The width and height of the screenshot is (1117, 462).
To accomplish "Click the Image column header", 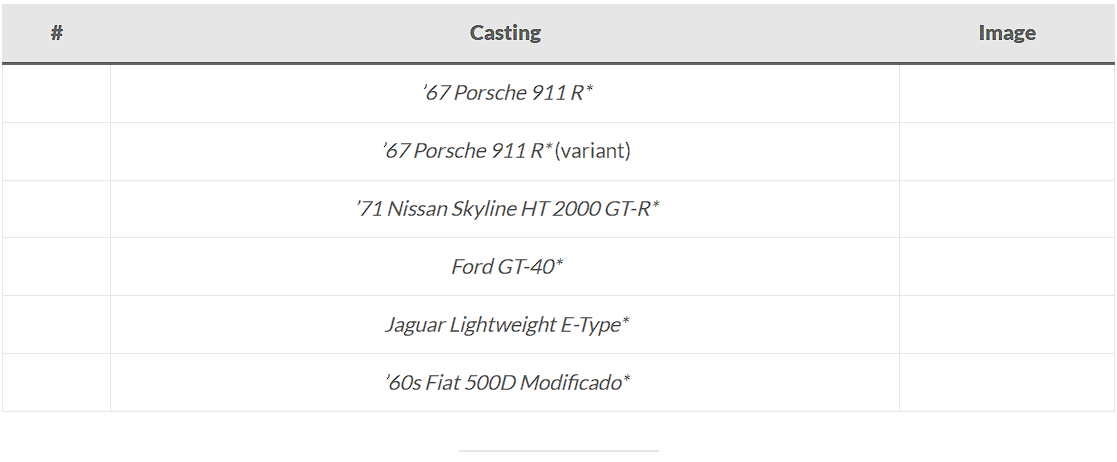I will click(1006, 33).
